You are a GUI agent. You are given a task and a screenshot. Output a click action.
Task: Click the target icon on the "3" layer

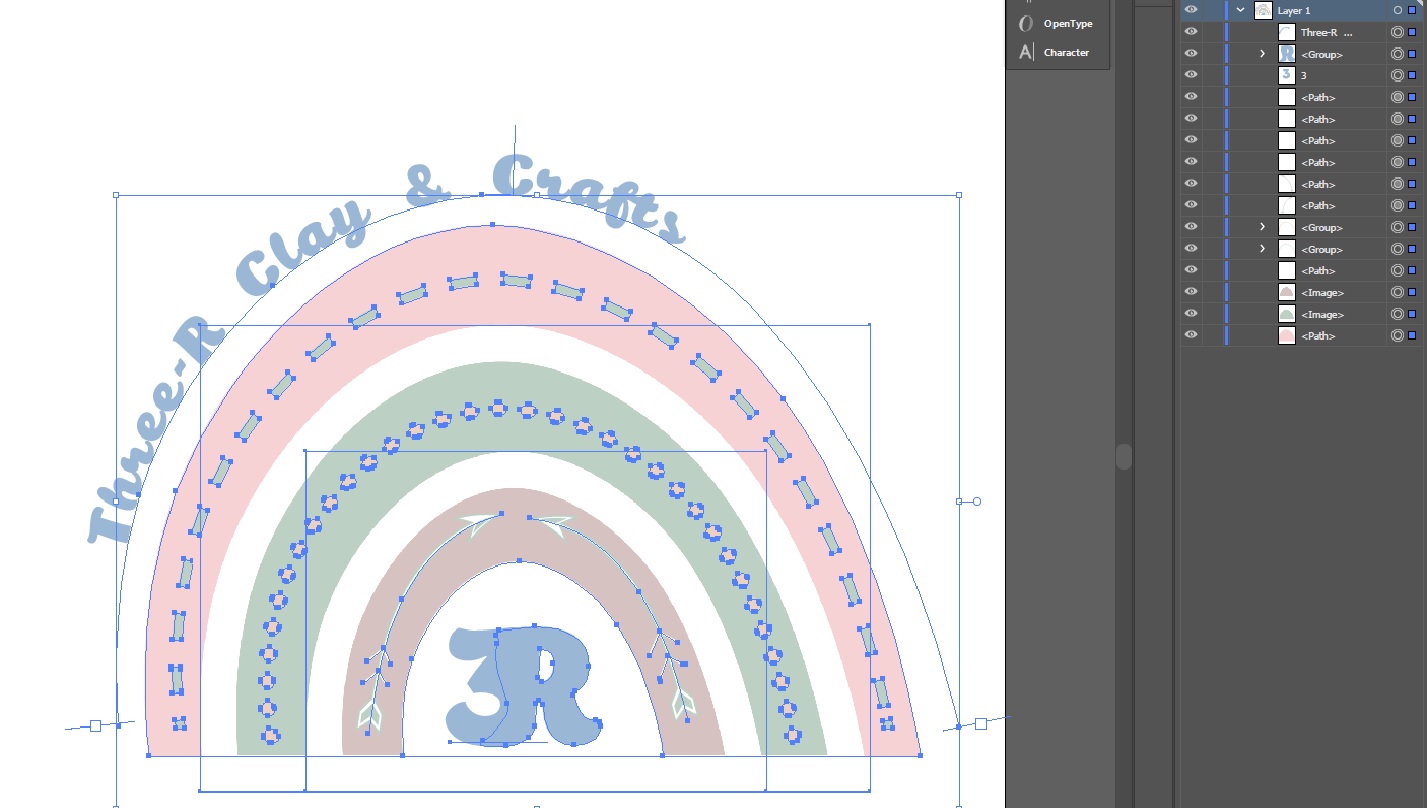(x=1397, y=75)
